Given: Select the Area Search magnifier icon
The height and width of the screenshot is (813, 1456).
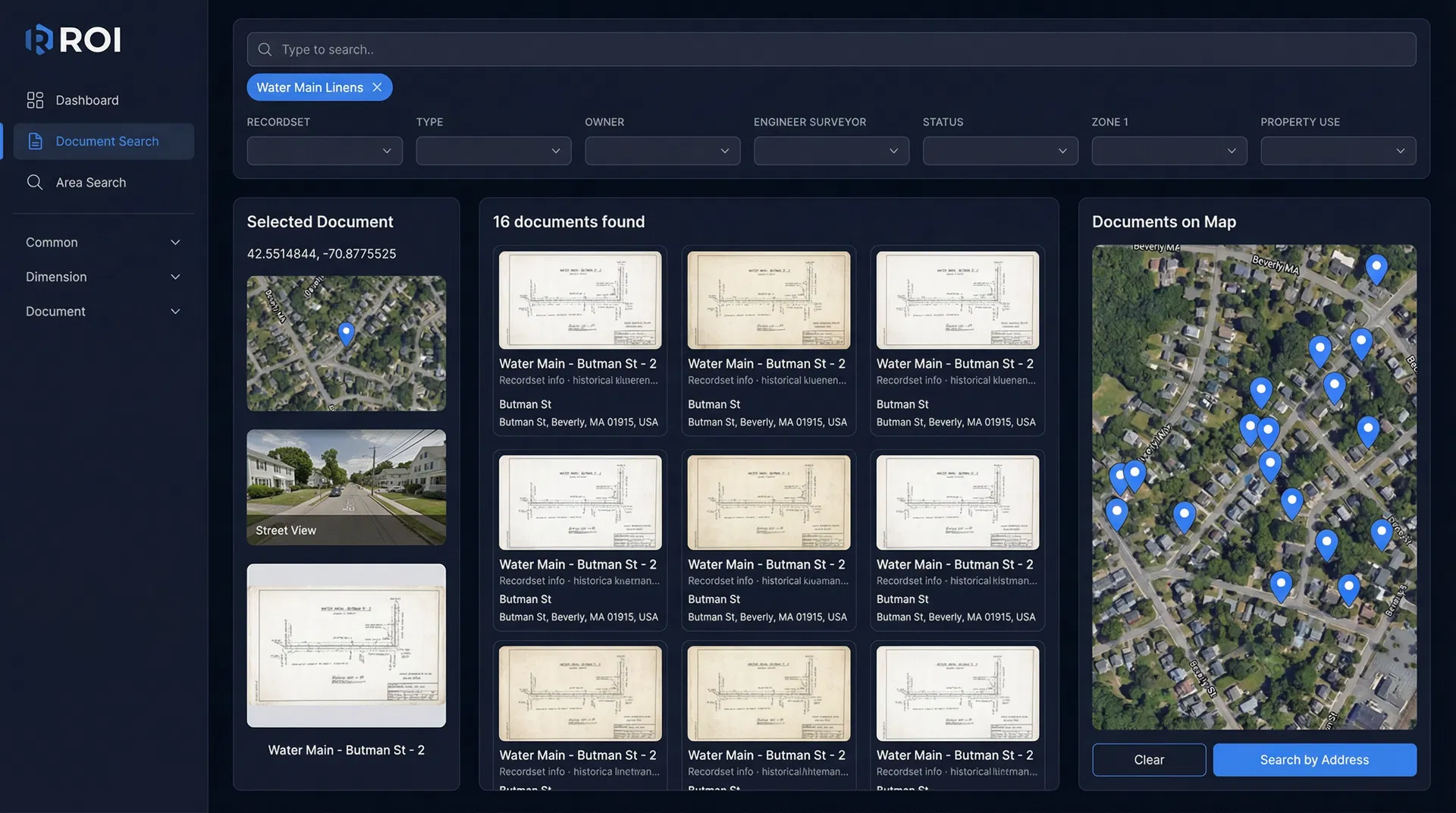Looking at the screenshot, I should pos(34,182).
